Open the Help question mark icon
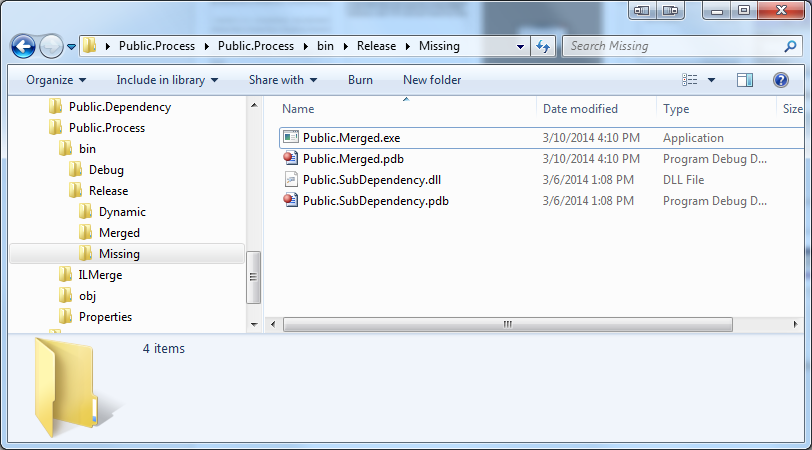 coord(780,80)
